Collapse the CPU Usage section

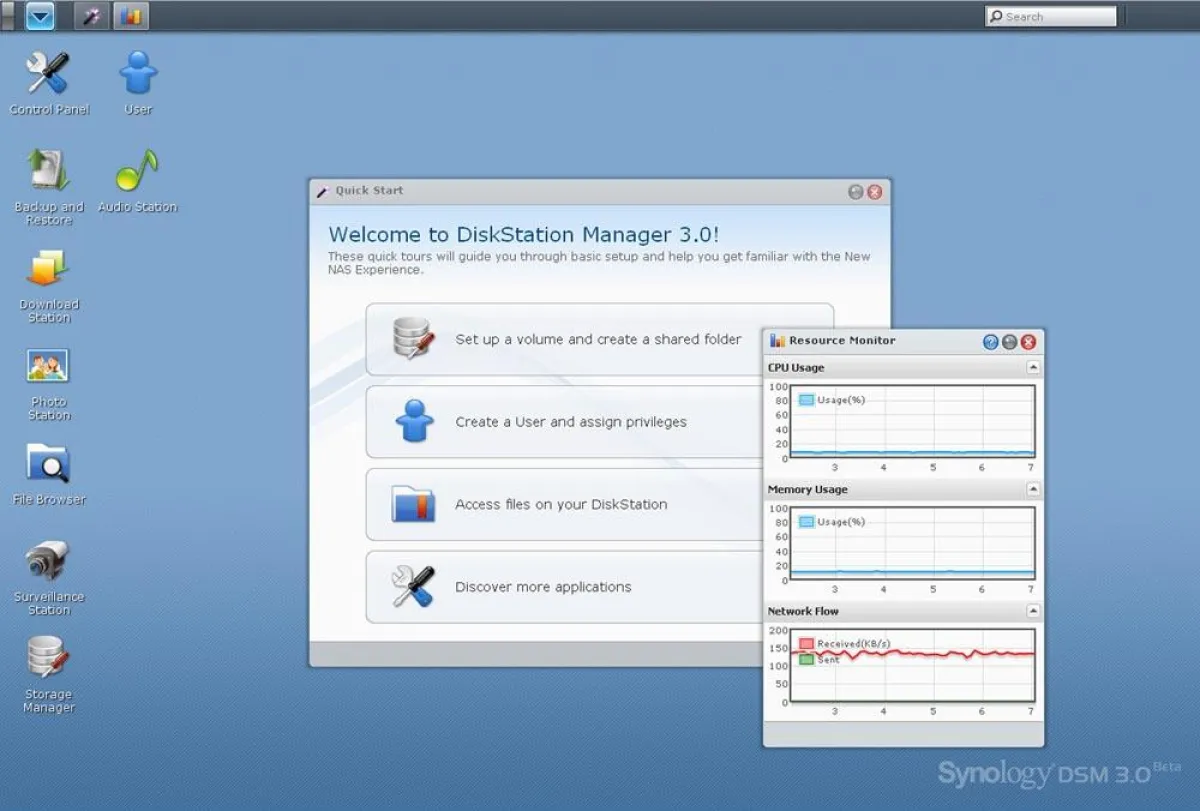[1033, 368]
